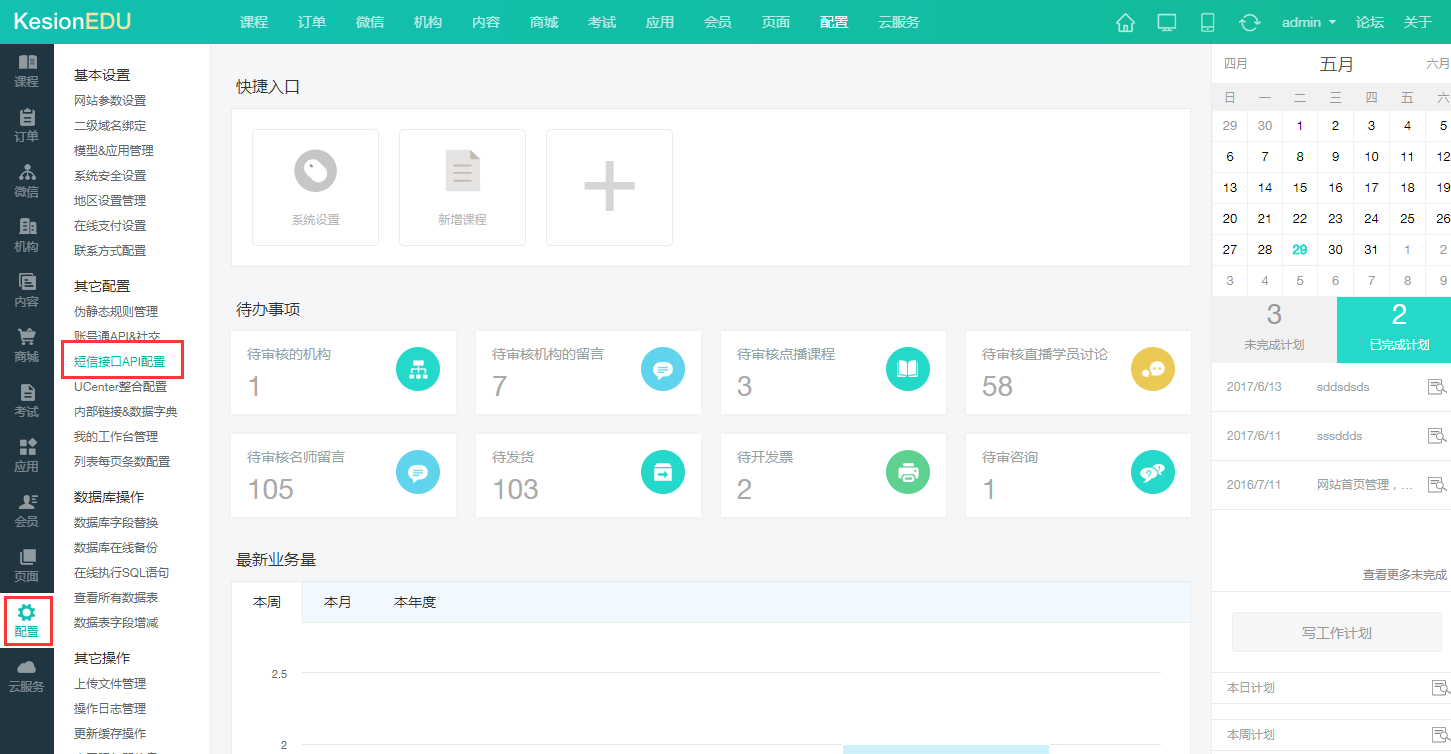
Task: Switch calendar to 六月 next month
Action: 1437,64
